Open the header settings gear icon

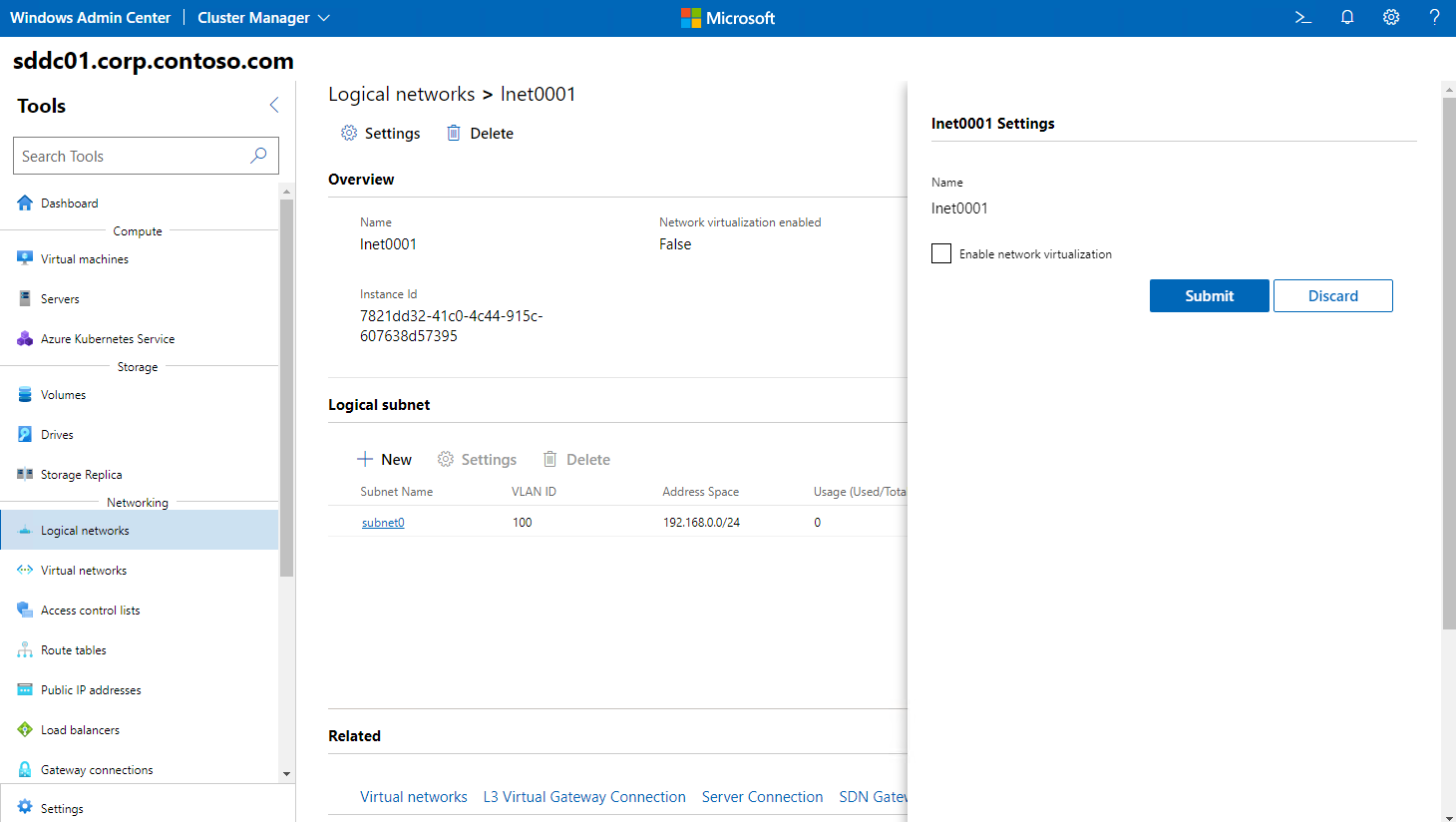click(1391, 17)
